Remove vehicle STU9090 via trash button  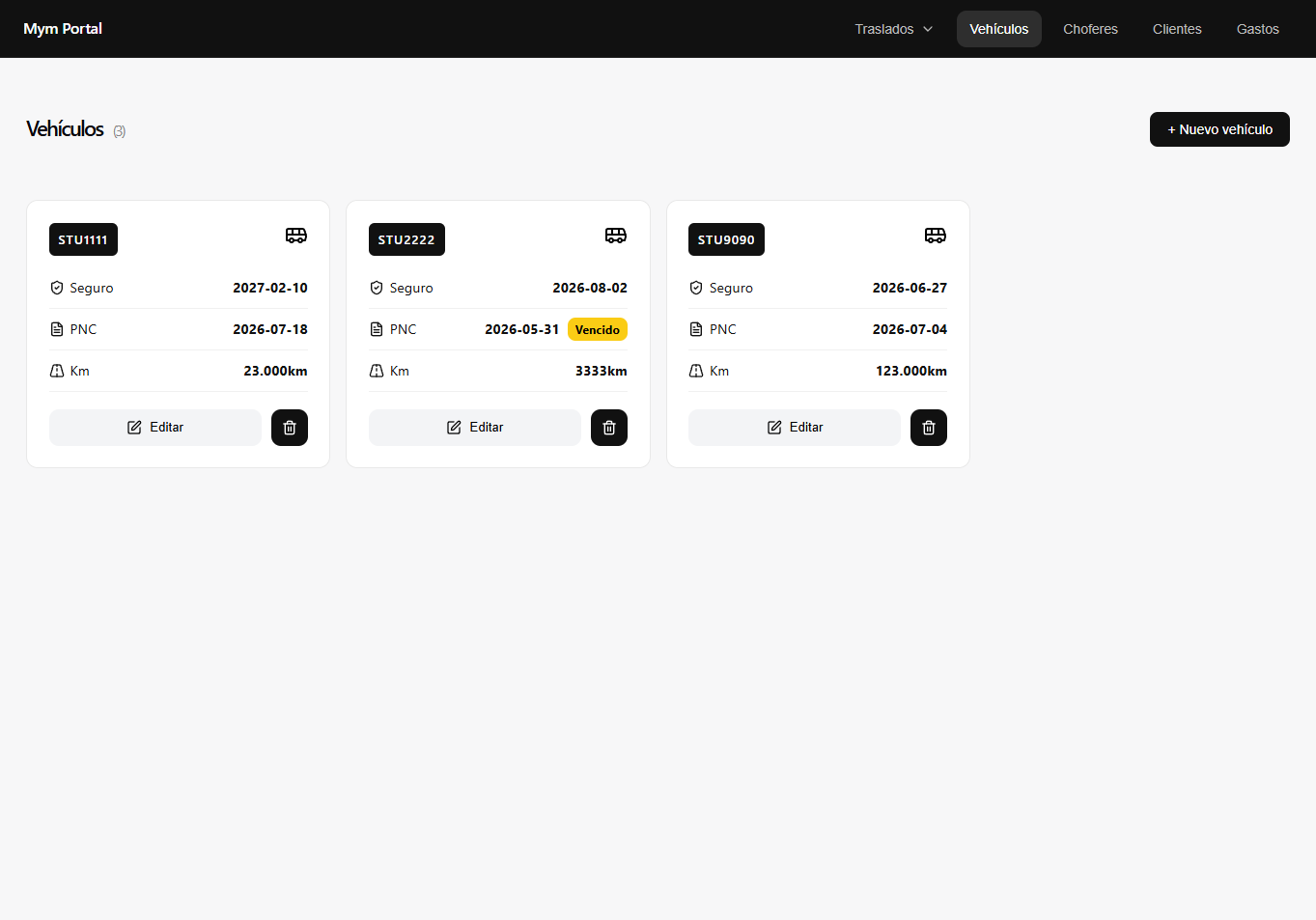(929, 428)
